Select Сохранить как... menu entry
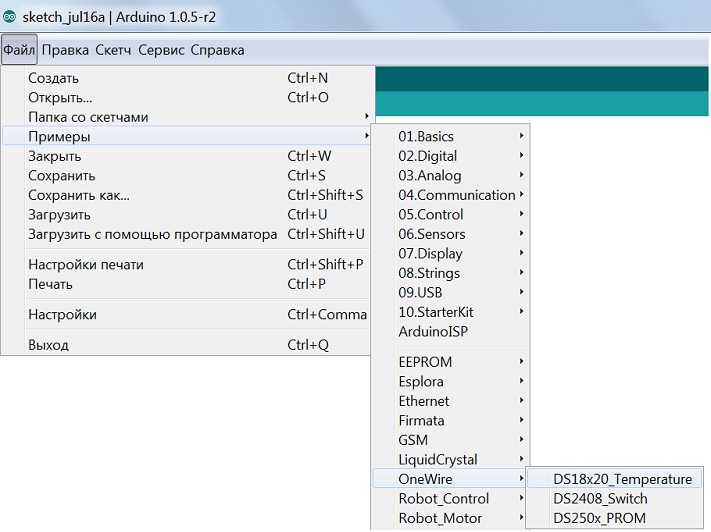The width and height of the screenshot is (711, 532). pyautogui.click(x=78, y=195)
